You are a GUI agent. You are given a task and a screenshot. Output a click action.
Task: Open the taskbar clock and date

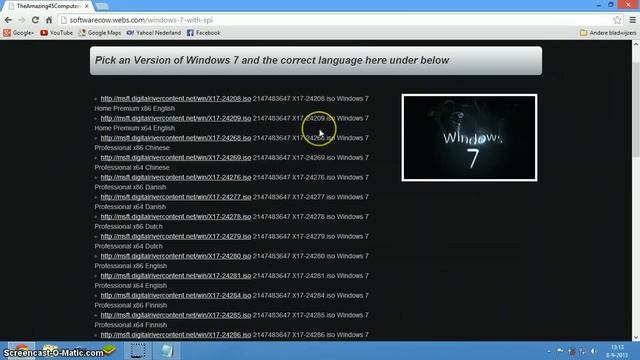point(617,351)
